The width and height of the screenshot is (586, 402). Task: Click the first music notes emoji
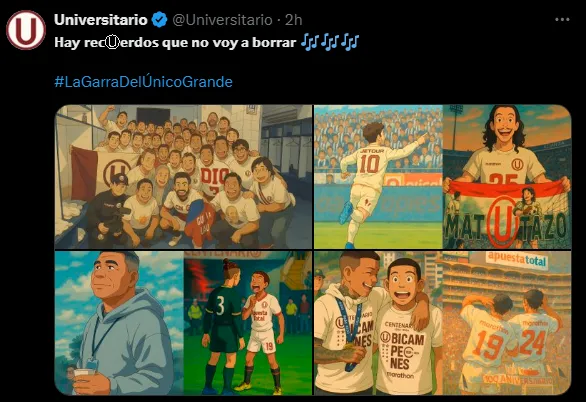pos(309,42)
